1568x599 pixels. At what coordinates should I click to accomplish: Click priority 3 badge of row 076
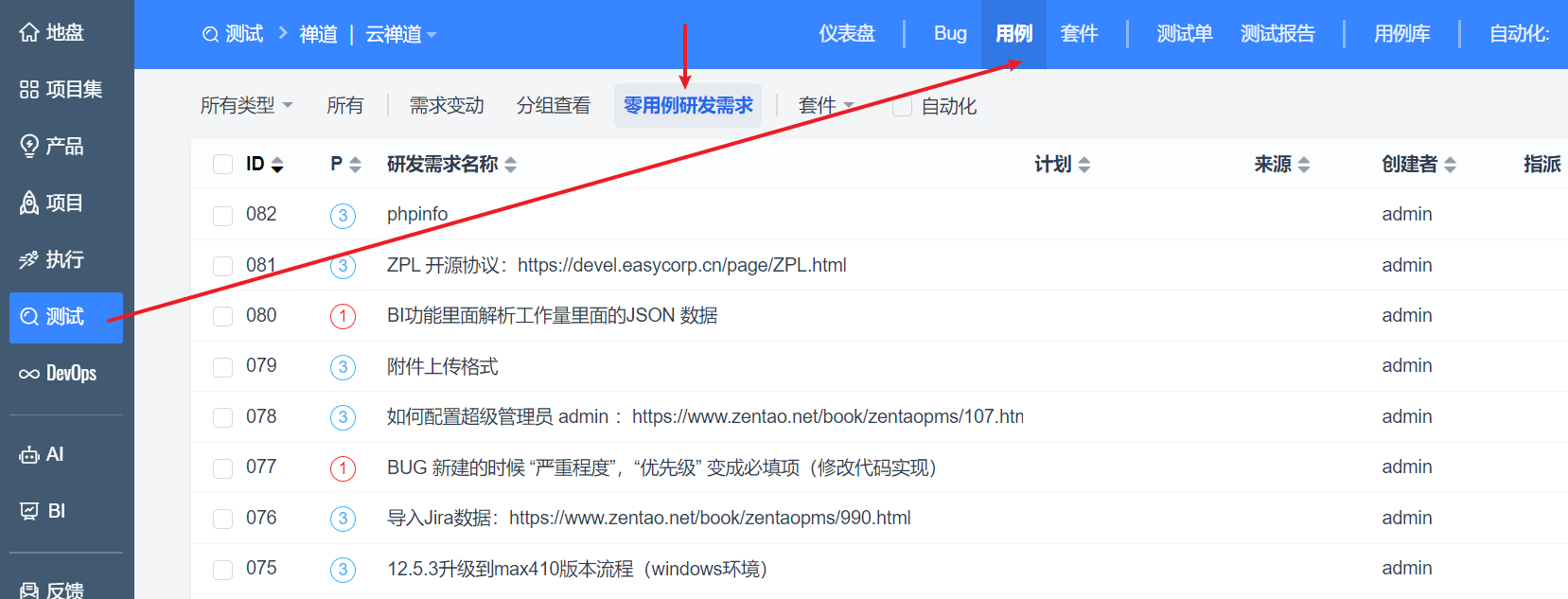tap(343, 519)
